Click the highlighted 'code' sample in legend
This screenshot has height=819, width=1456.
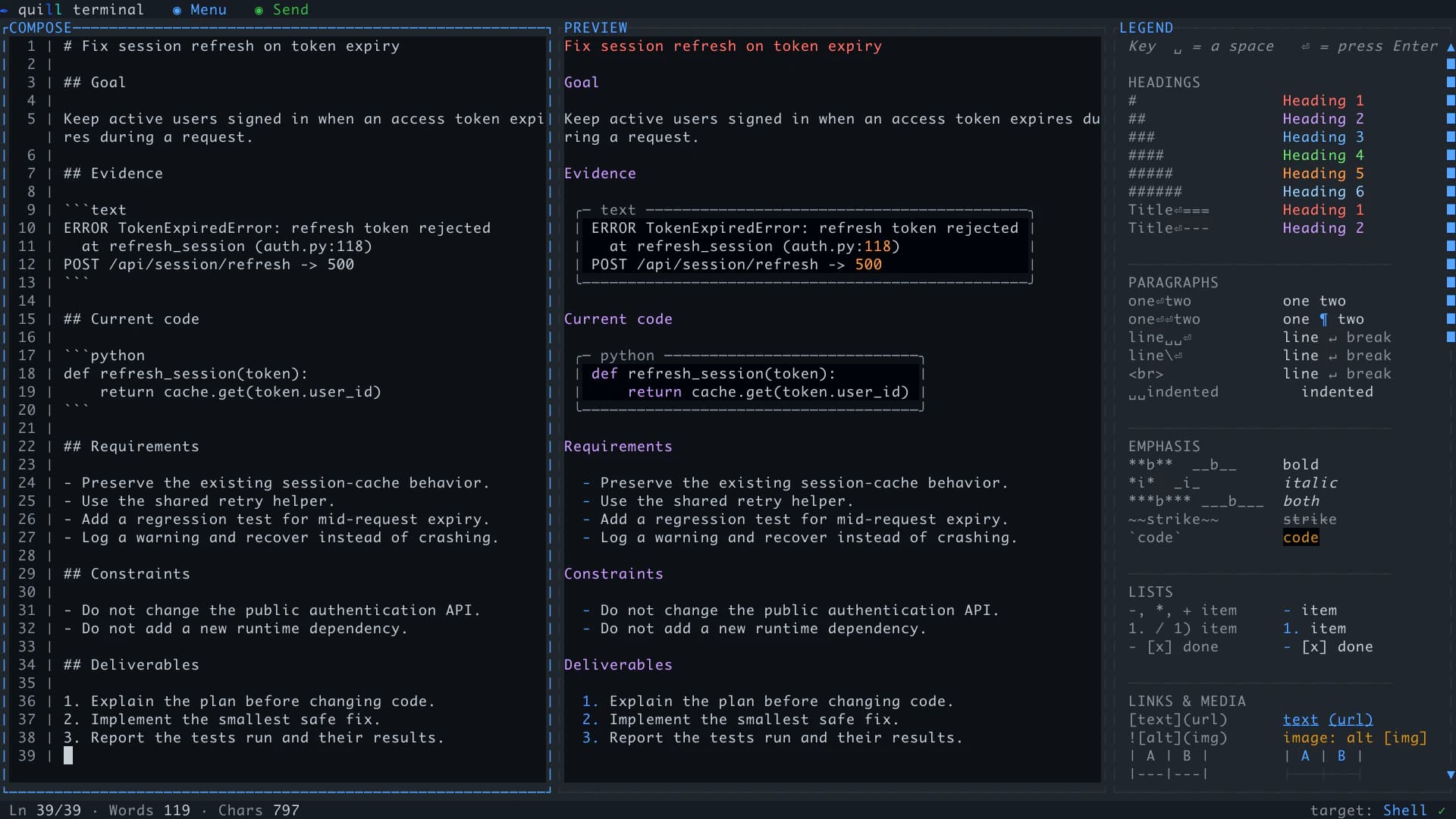1301,538
